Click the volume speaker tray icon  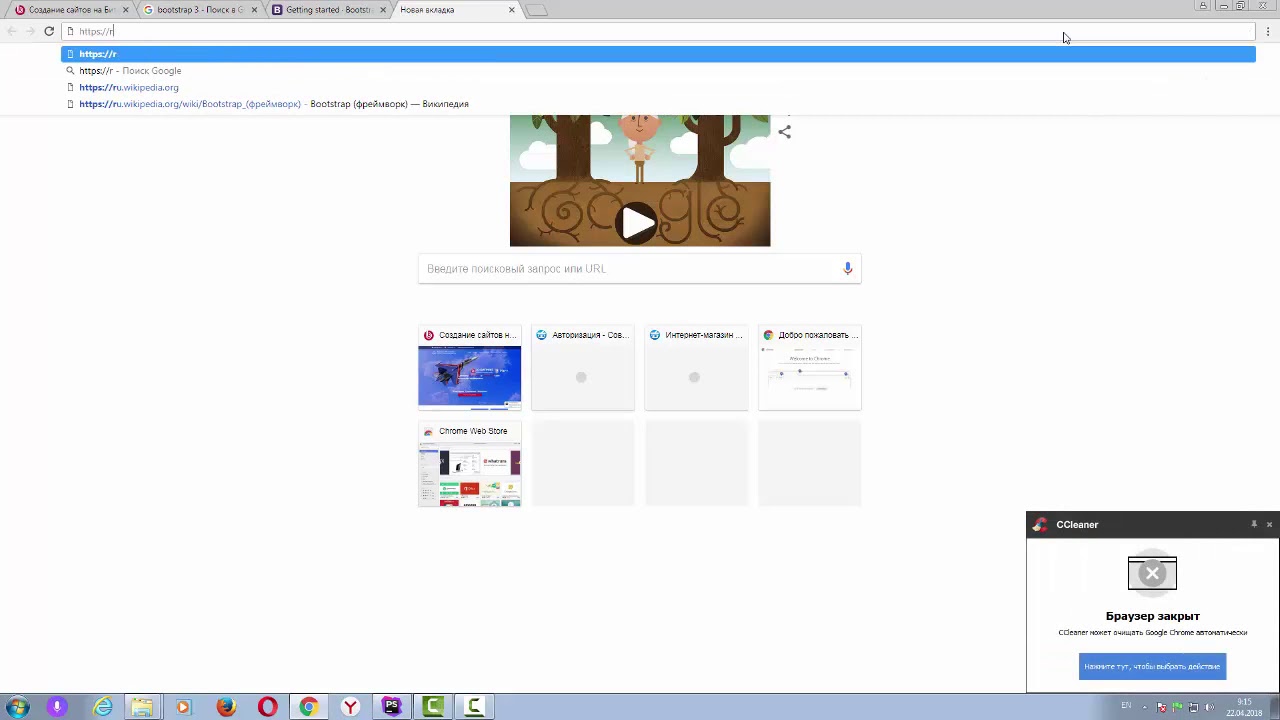click(1209, 707)
